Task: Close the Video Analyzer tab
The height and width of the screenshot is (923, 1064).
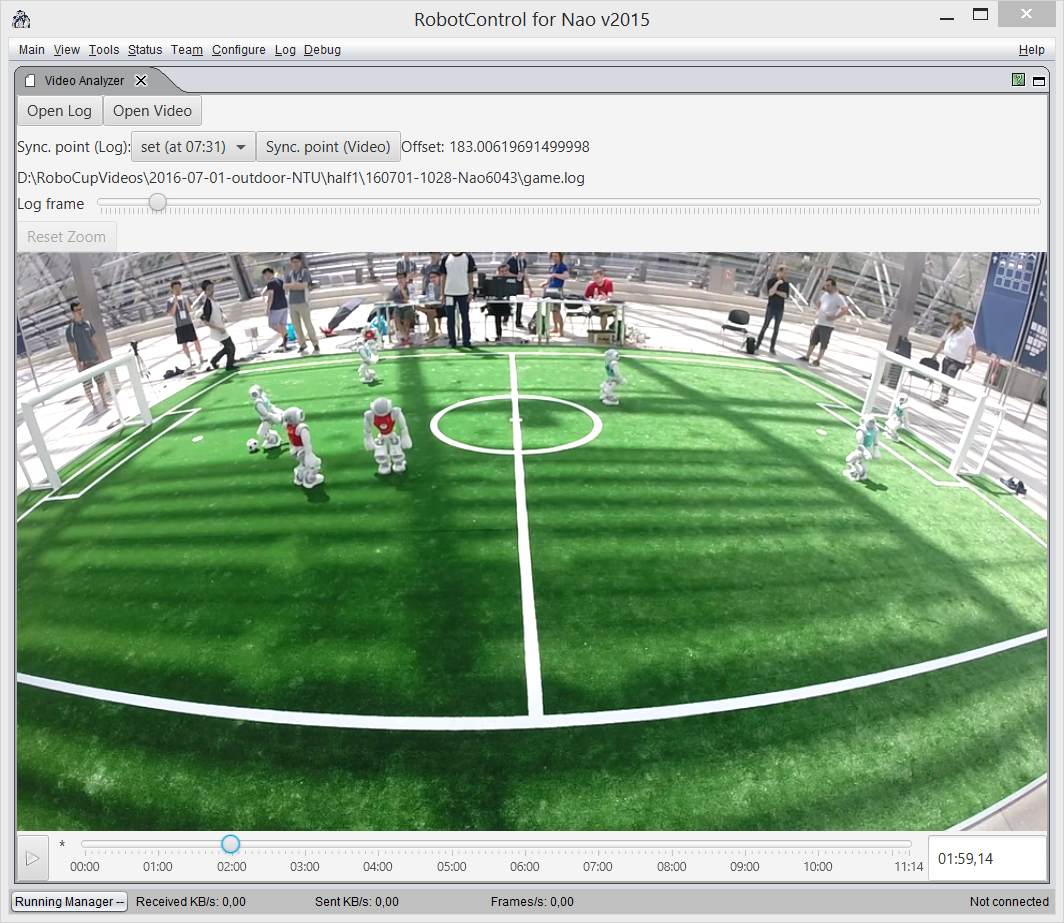Action: click(141, 81)
